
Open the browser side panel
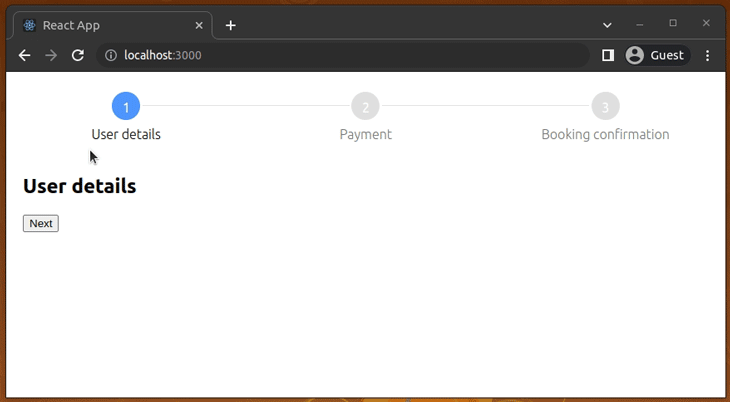tap(608, 55)
